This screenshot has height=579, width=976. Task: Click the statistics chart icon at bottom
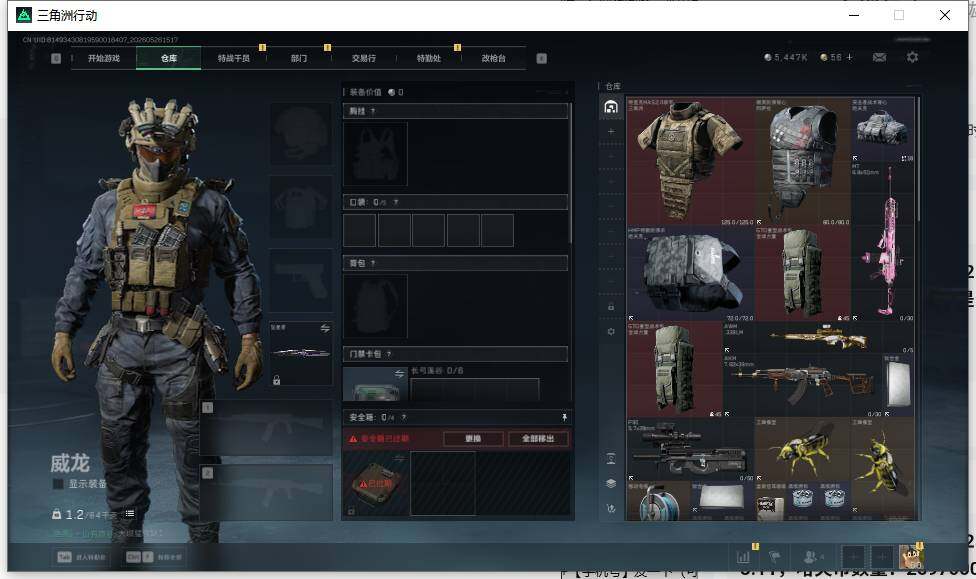[743, 557]
